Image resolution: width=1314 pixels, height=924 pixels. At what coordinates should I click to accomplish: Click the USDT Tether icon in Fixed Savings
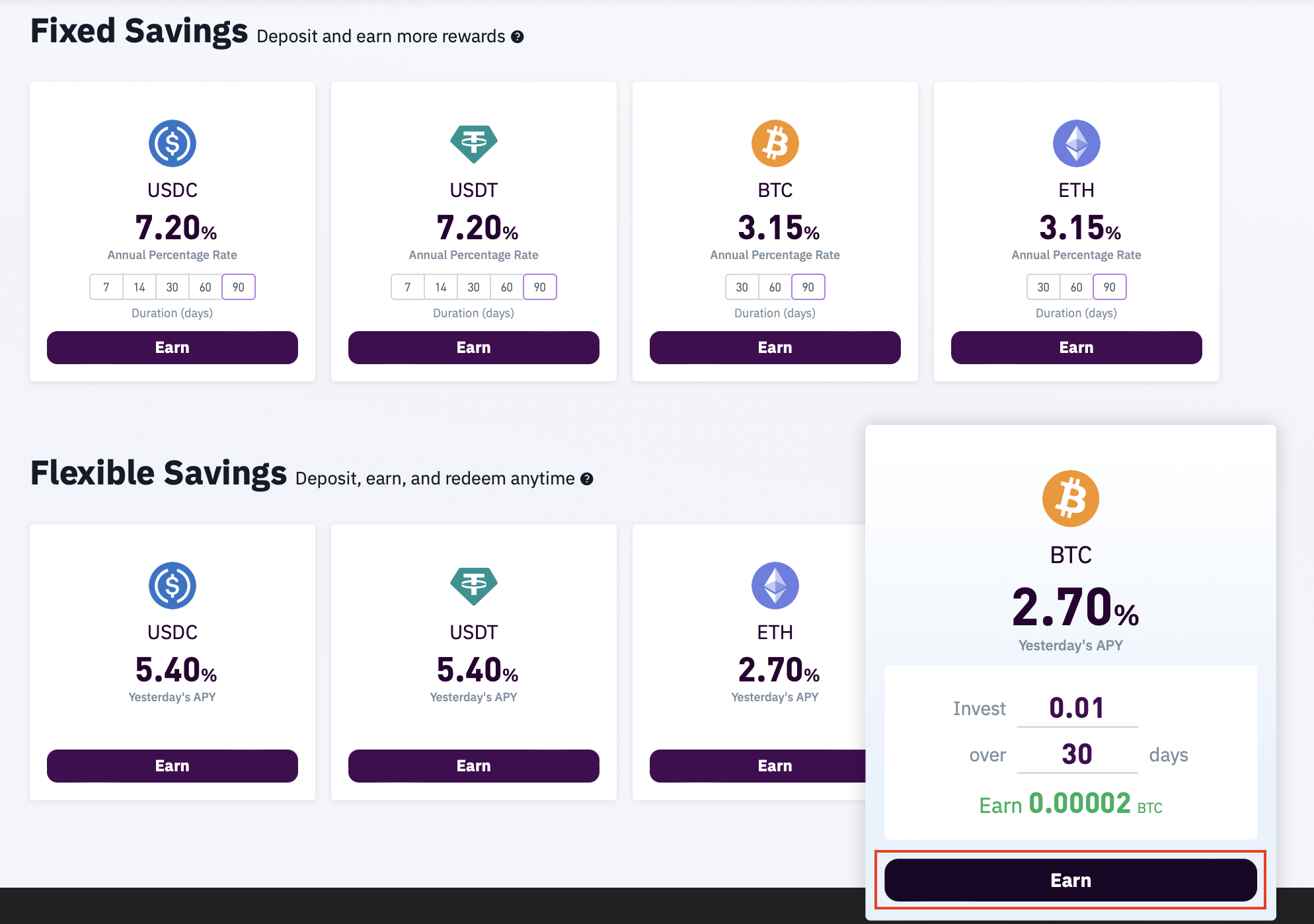pyautogui.click(x=474, y=143)
